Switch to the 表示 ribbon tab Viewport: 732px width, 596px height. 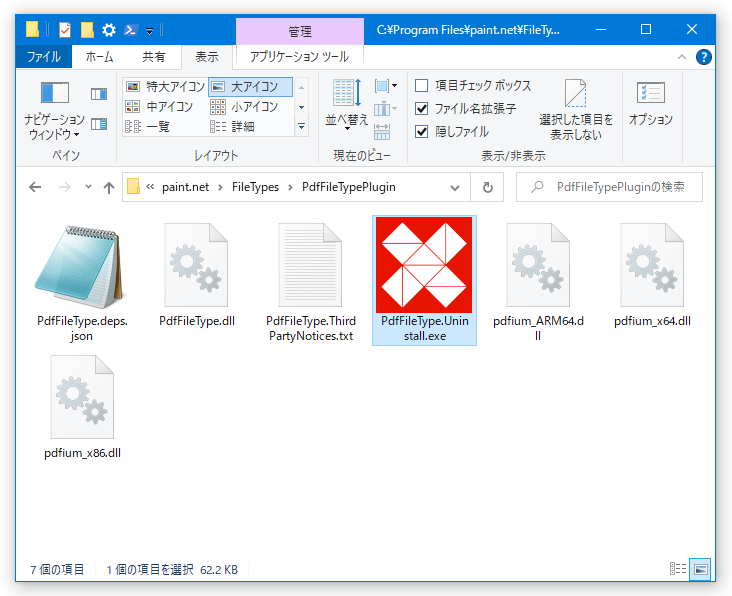click(x=207, y=57)
